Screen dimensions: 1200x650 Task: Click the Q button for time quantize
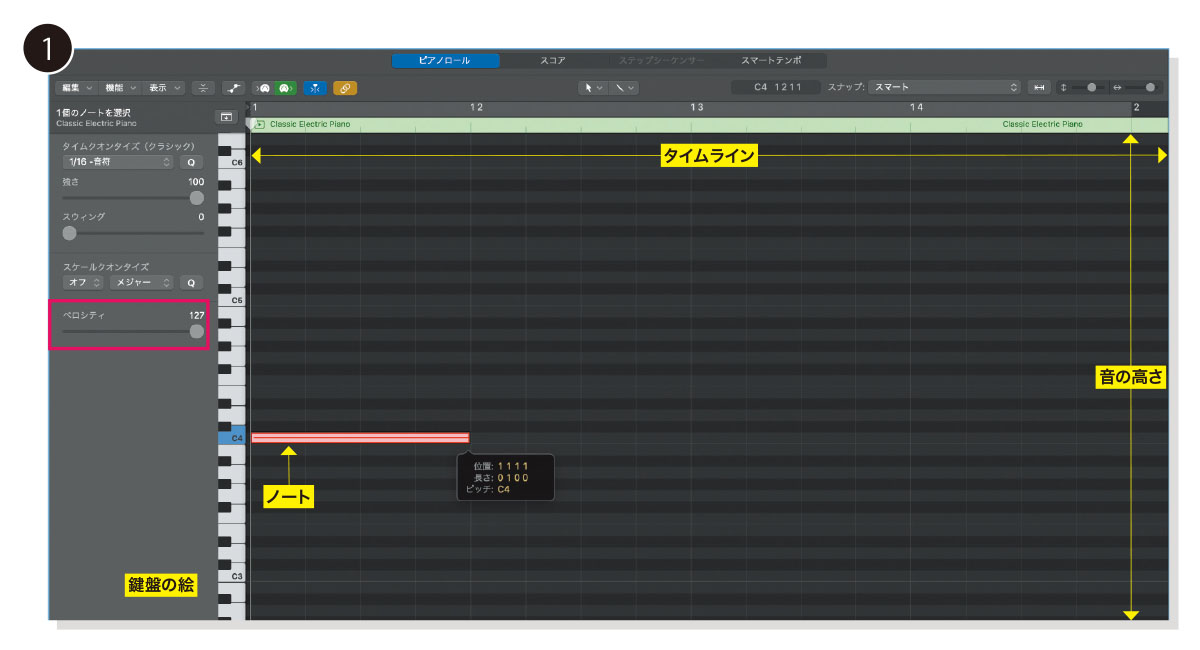pyautogui.click(x=191, y=162)
